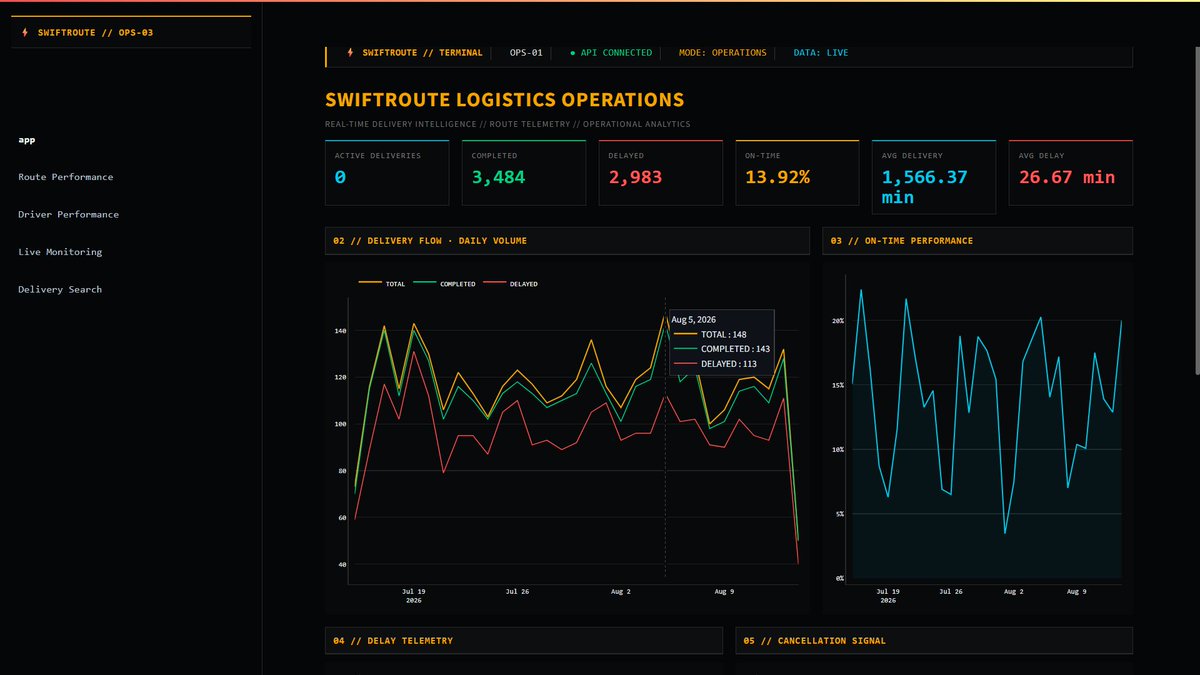This screenshot has height=675, width=1200.
Task: Toggle COMPLETED series in chart legend
Action: point(446,284)
